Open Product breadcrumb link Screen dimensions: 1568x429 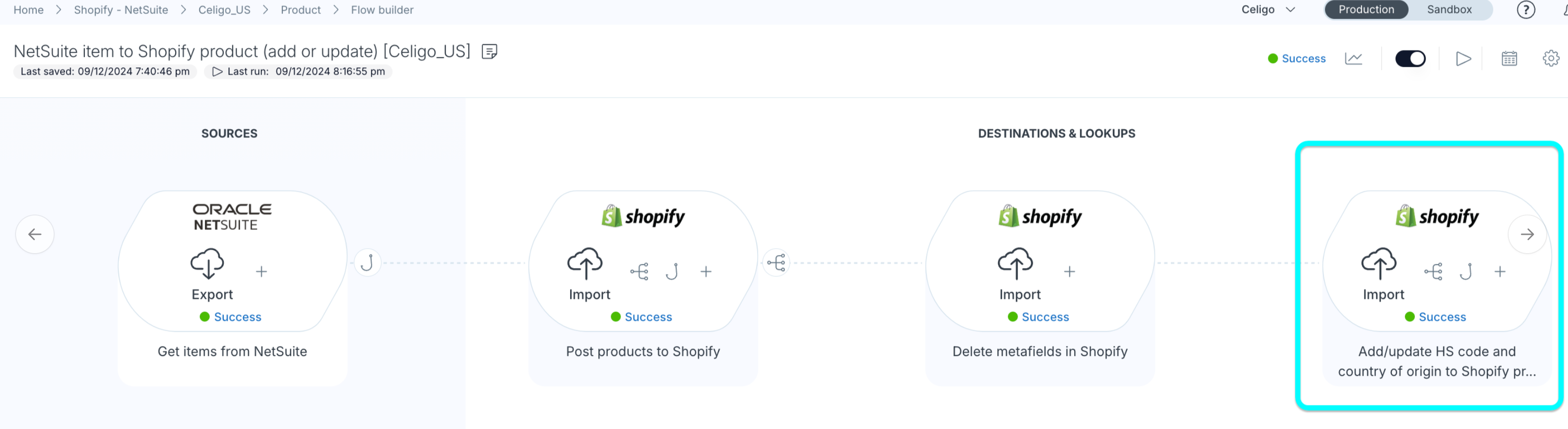point(301,10)
